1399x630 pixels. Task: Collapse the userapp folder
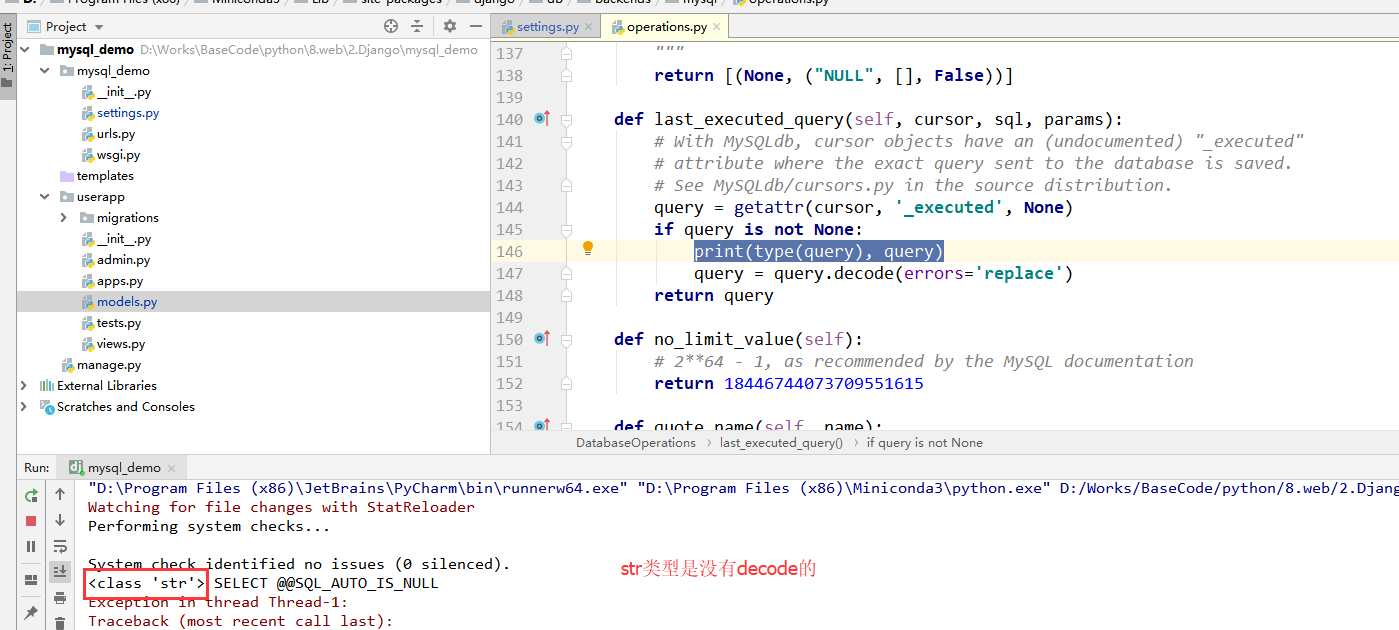tap(45, 197)
